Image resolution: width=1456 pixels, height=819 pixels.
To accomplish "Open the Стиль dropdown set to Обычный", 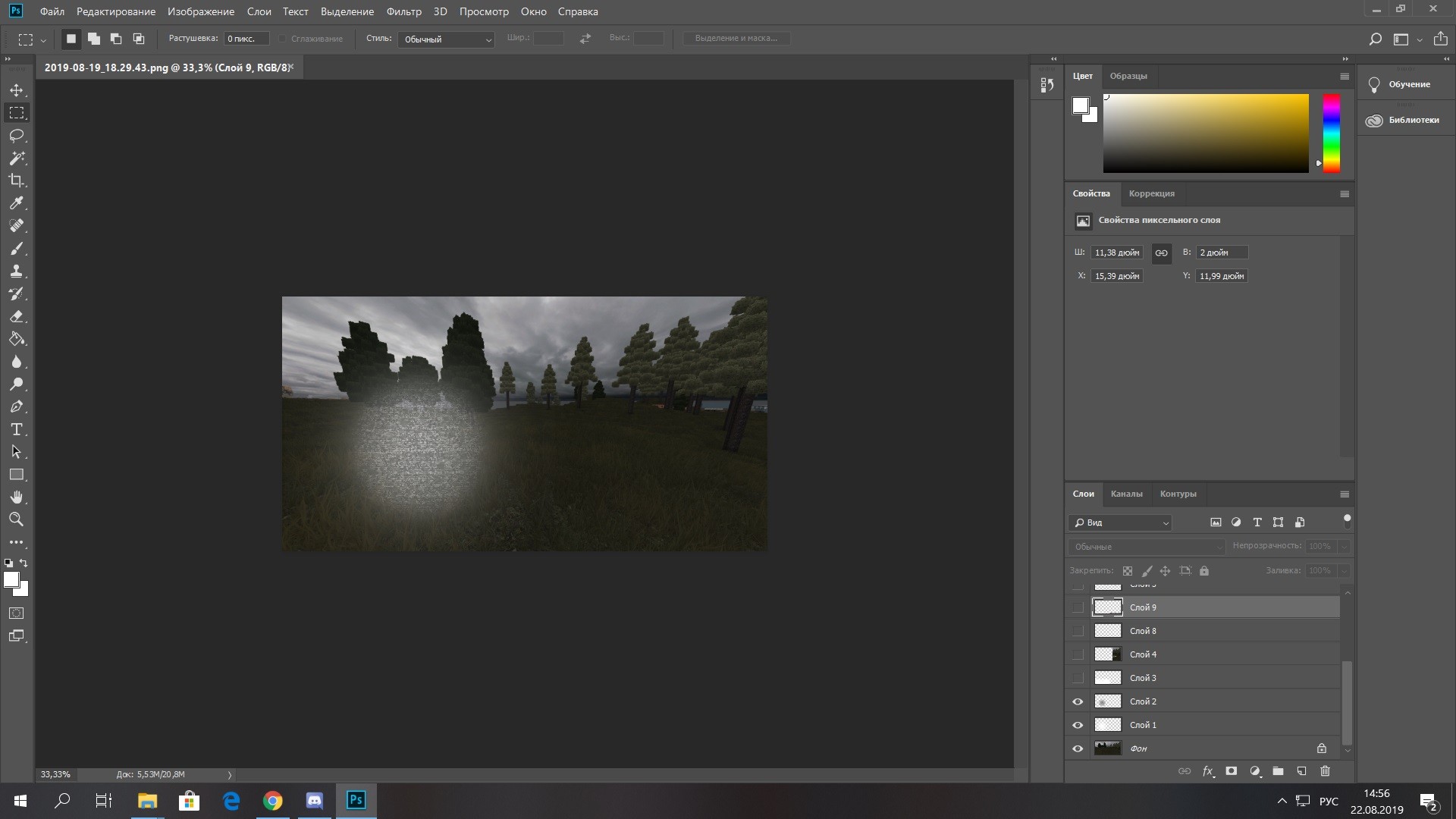I will [x=446, y=39].
